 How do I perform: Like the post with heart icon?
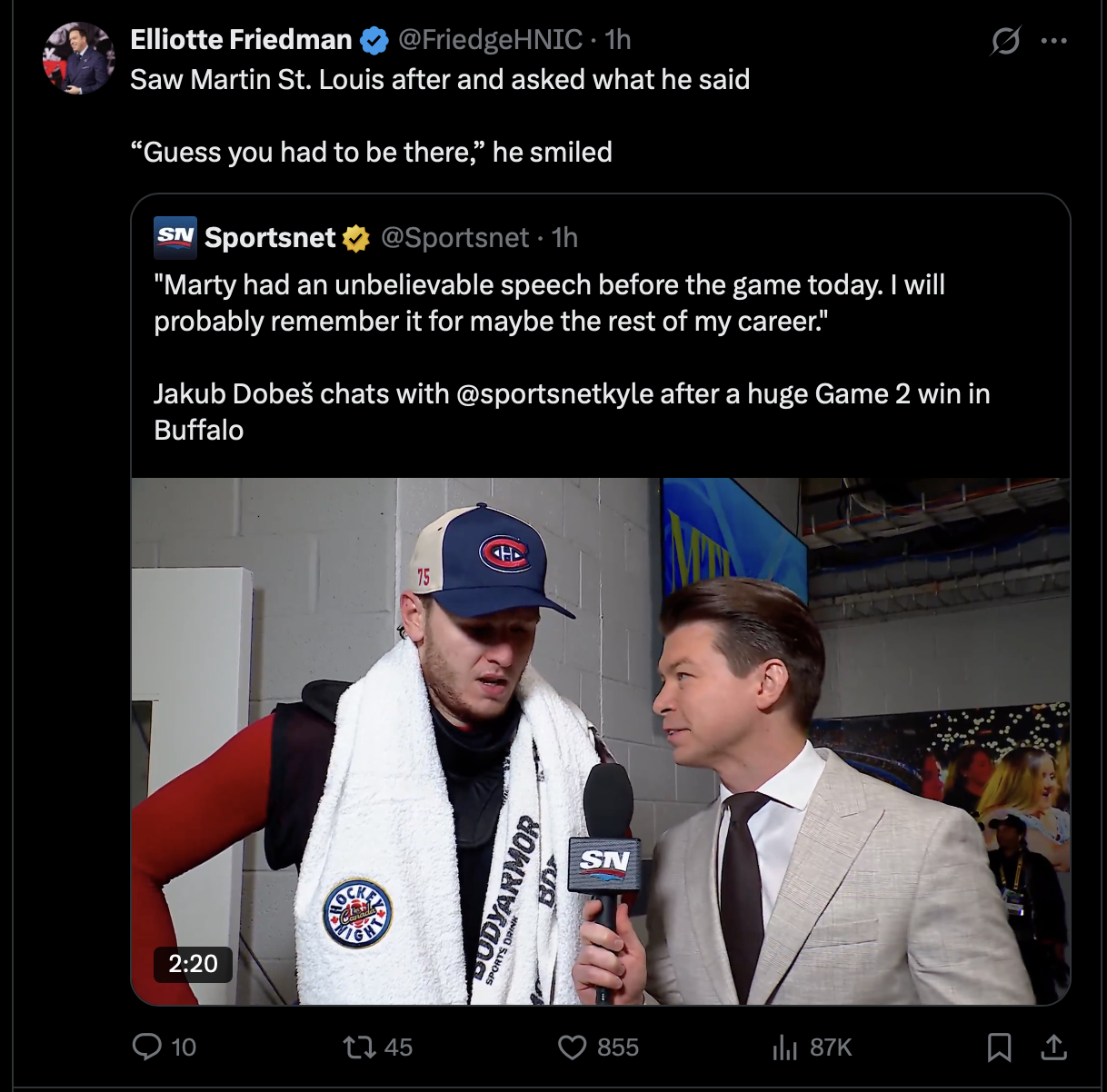pyautogui.click(x=572, y=1047)
